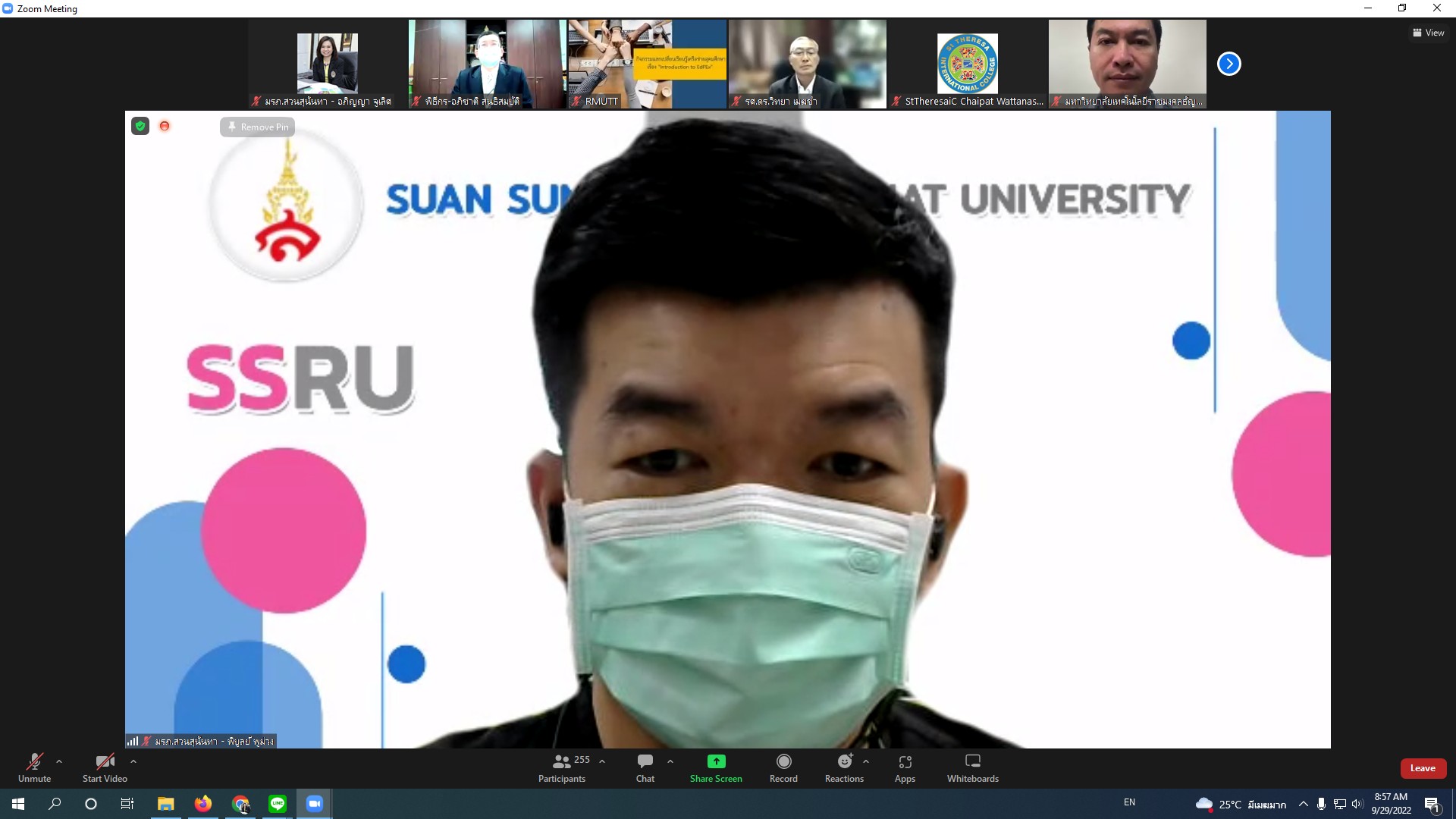Image resolution: width=1456 pixels, height=819 pixels.
Task: Open the View layout menu
Action: [1428, 33]
